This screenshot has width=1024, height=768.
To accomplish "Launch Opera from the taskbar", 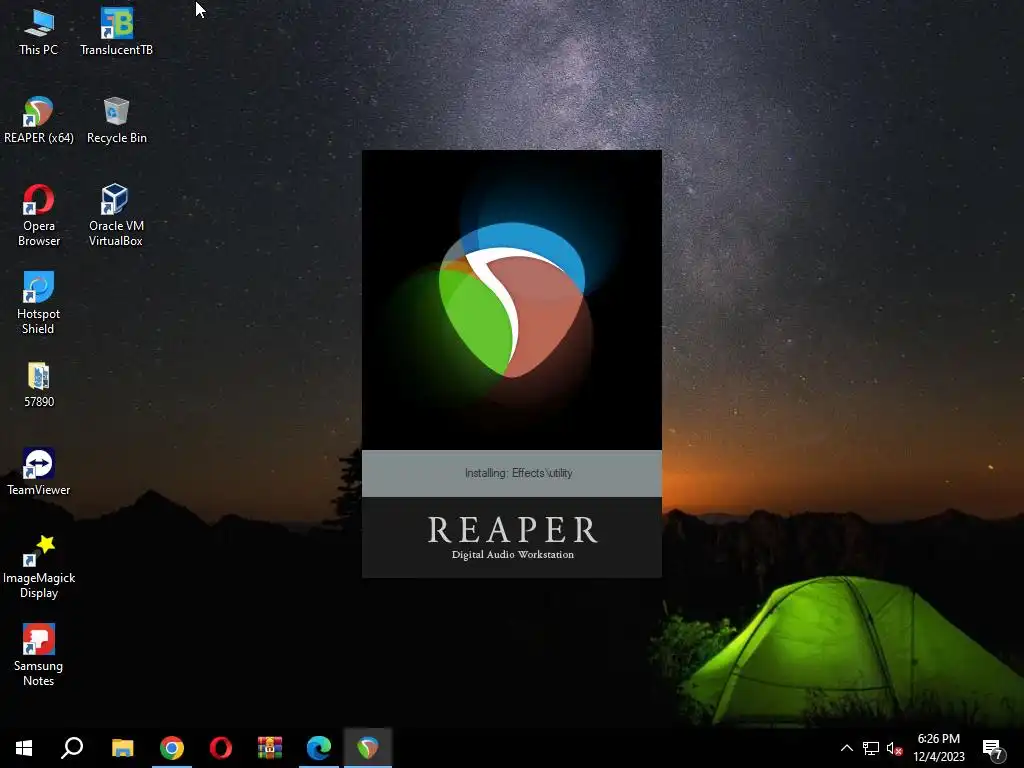I will coord(221,748).
